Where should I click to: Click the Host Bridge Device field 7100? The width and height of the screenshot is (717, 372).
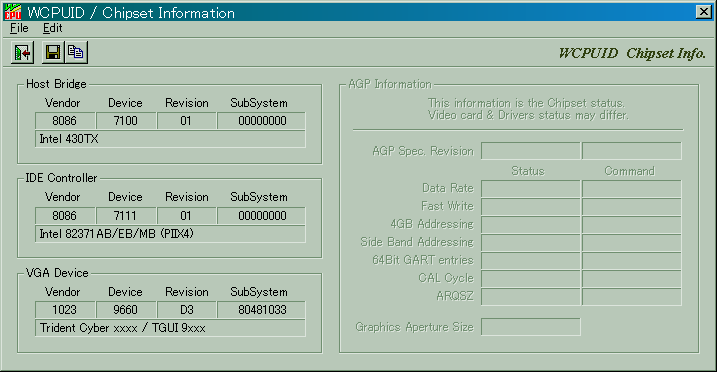[x=126, y=121]
